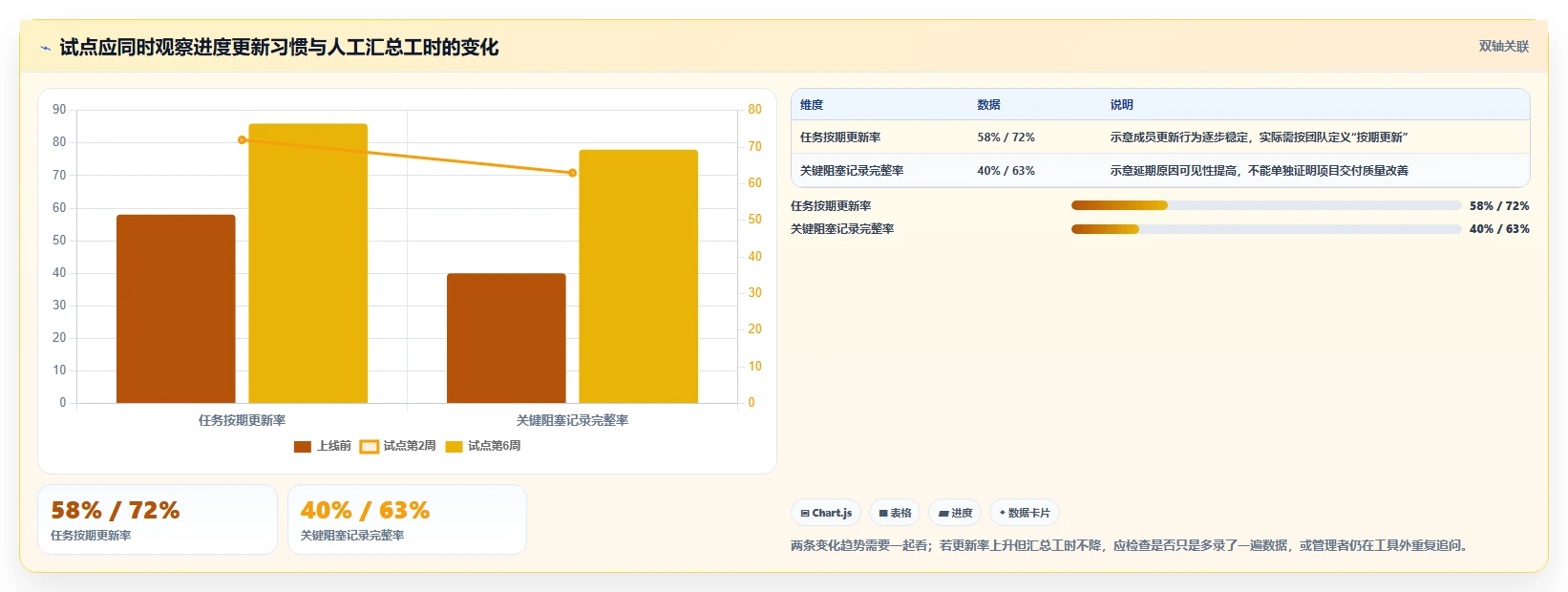Click the 58% / 72% table cell
This screenshot has height=592, width=1568.
point(1006,137)
